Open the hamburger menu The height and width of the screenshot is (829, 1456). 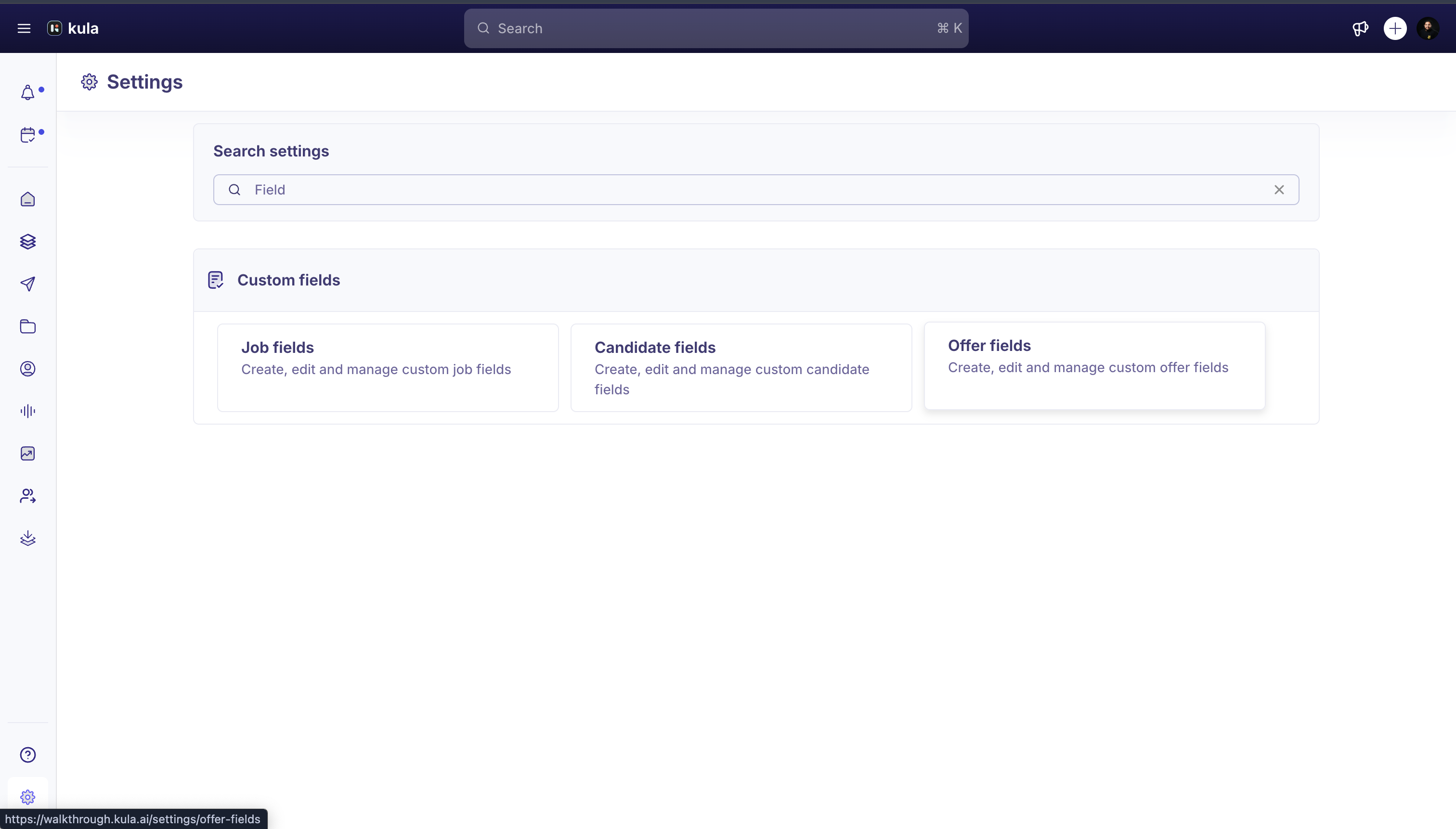tap(24, 28)
